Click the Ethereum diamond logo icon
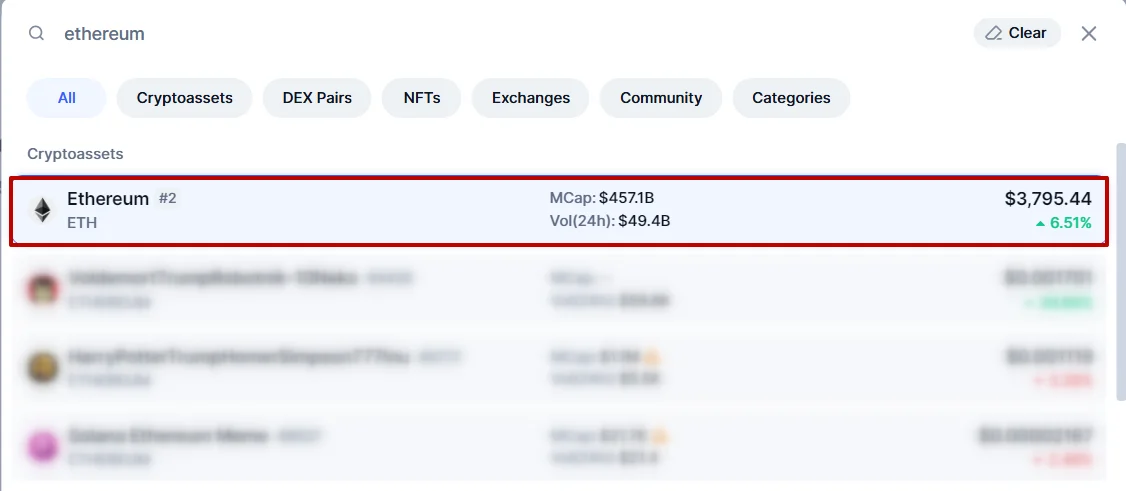The width and height of the screenshot is (1126, 491). (42, 210)
